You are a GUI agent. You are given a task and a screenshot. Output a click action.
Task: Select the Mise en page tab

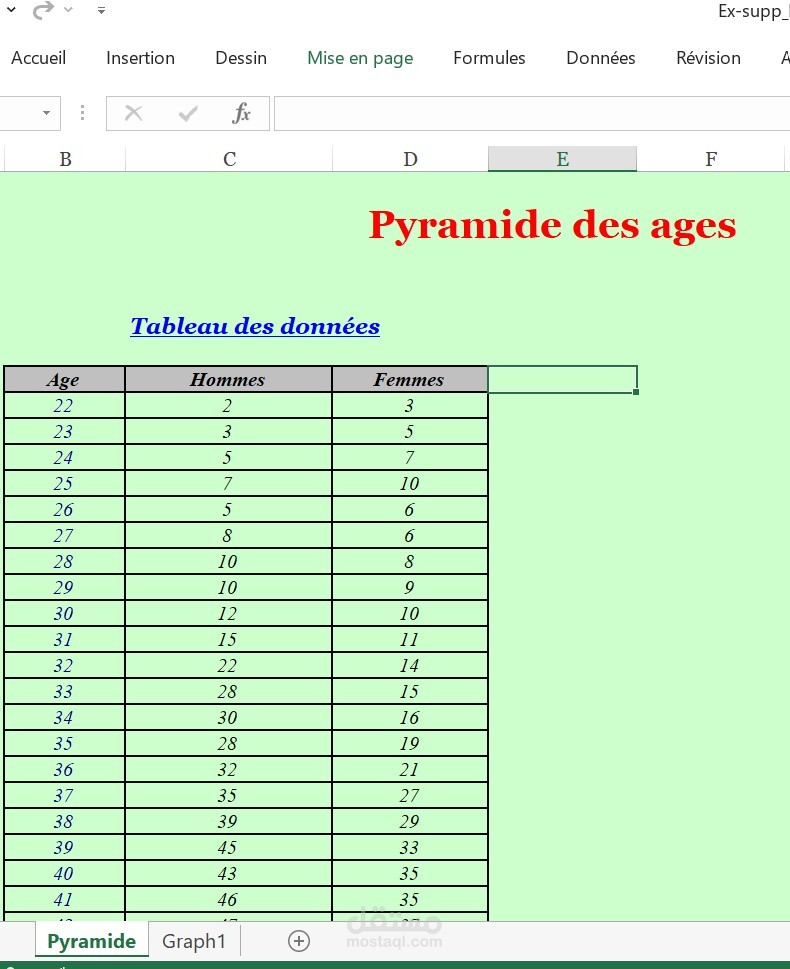pos(360,58)
